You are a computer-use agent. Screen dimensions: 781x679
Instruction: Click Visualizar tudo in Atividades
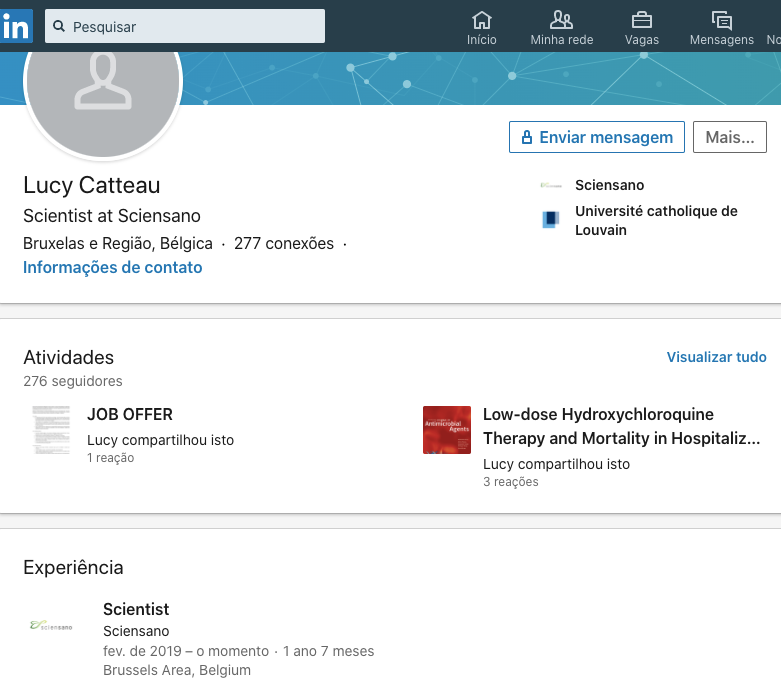tap(716, 357)
